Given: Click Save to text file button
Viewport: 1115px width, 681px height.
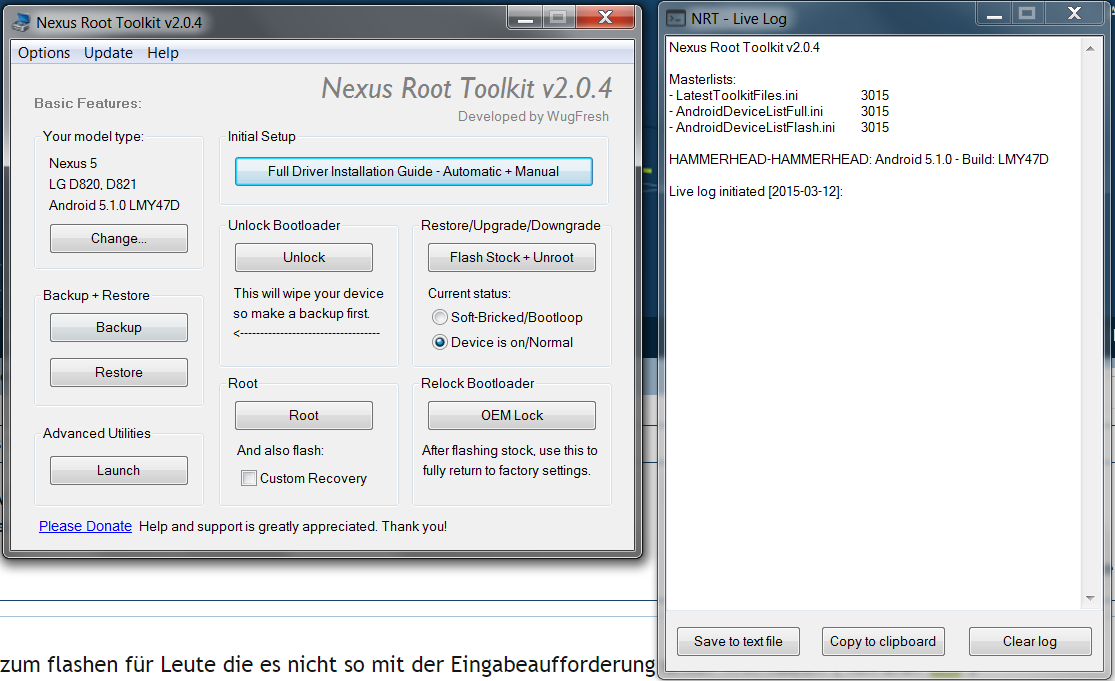Looking at the screenshot, I should click(x=738, y=642).
